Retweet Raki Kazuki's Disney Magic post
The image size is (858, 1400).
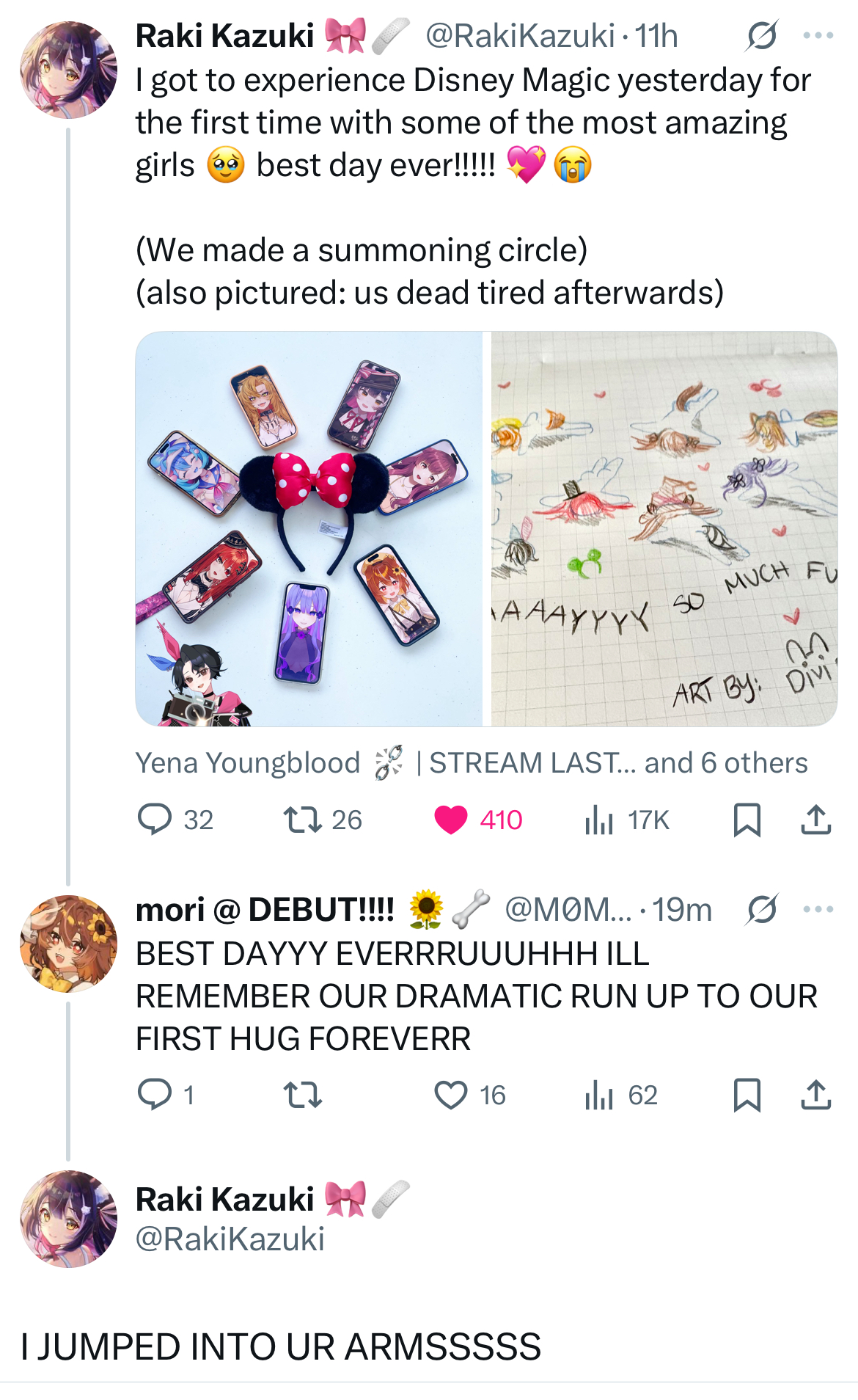click(302, 820)
